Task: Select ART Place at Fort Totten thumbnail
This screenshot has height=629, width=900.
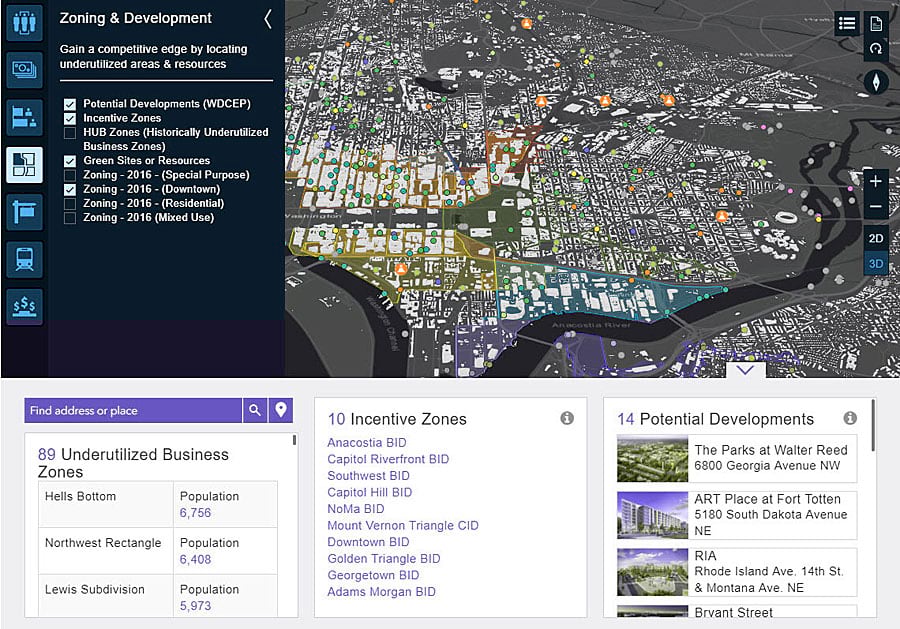Action: 653,515
